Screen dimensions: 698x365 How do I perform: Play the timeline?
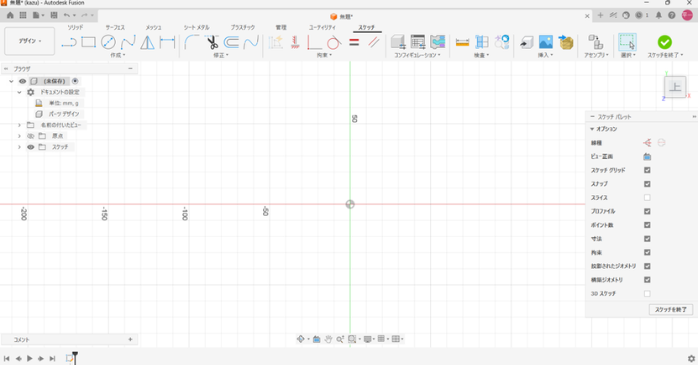tap(29, 358)
